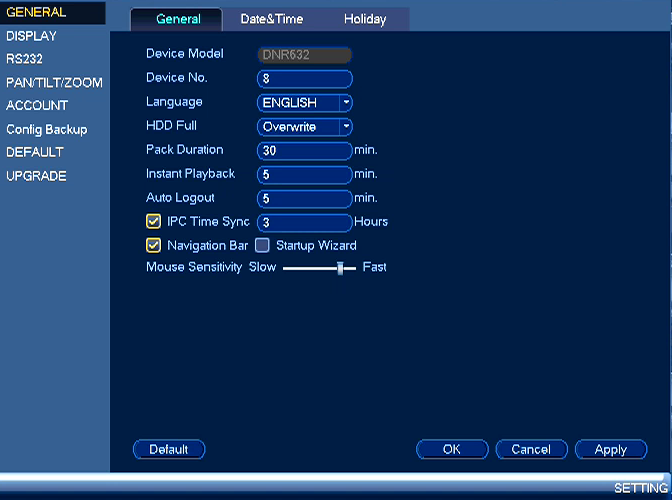Click the OK button
Image resolution: width=672 pixels, height=500 pixels.
tap(452, 449)
